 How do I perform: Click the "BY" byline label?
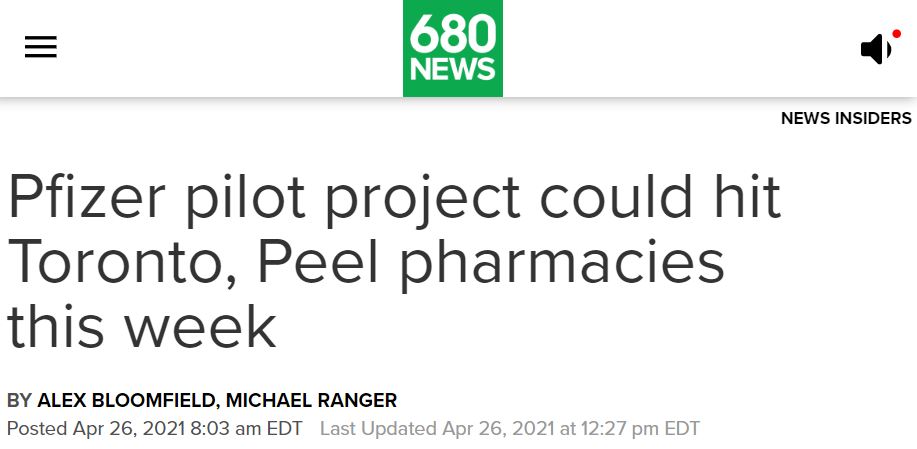click(19, 401)
